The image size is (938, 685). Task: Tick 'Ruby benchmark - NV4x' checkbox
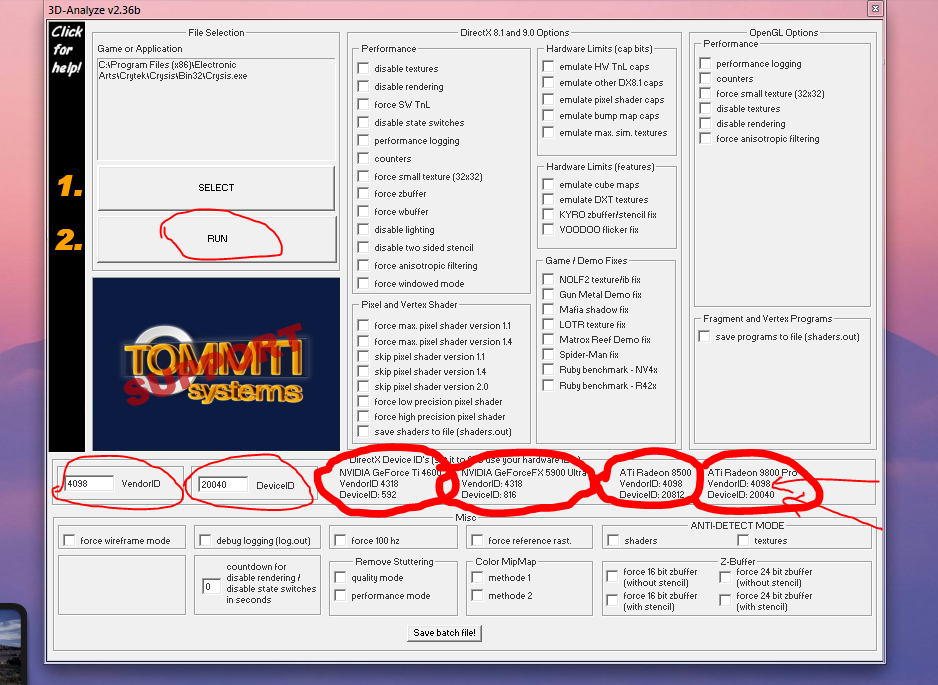[548, 369]
